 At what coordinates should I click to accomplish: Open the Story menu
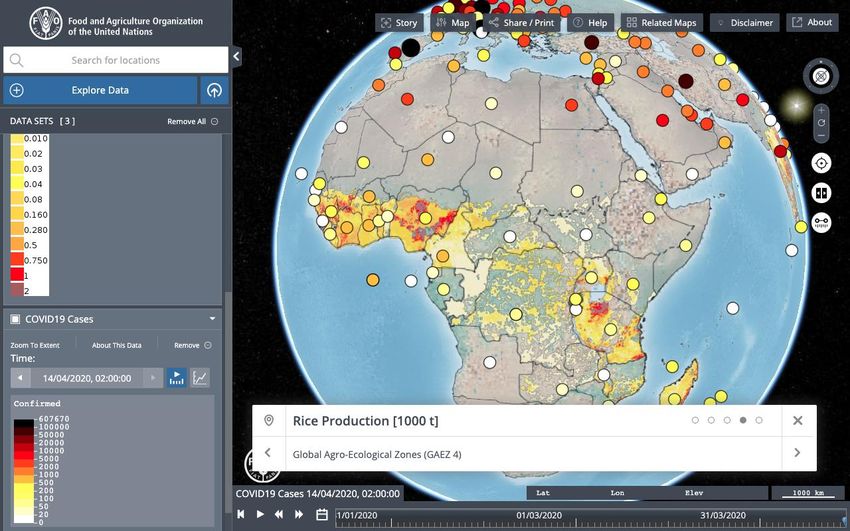click(x=400, y=23)
